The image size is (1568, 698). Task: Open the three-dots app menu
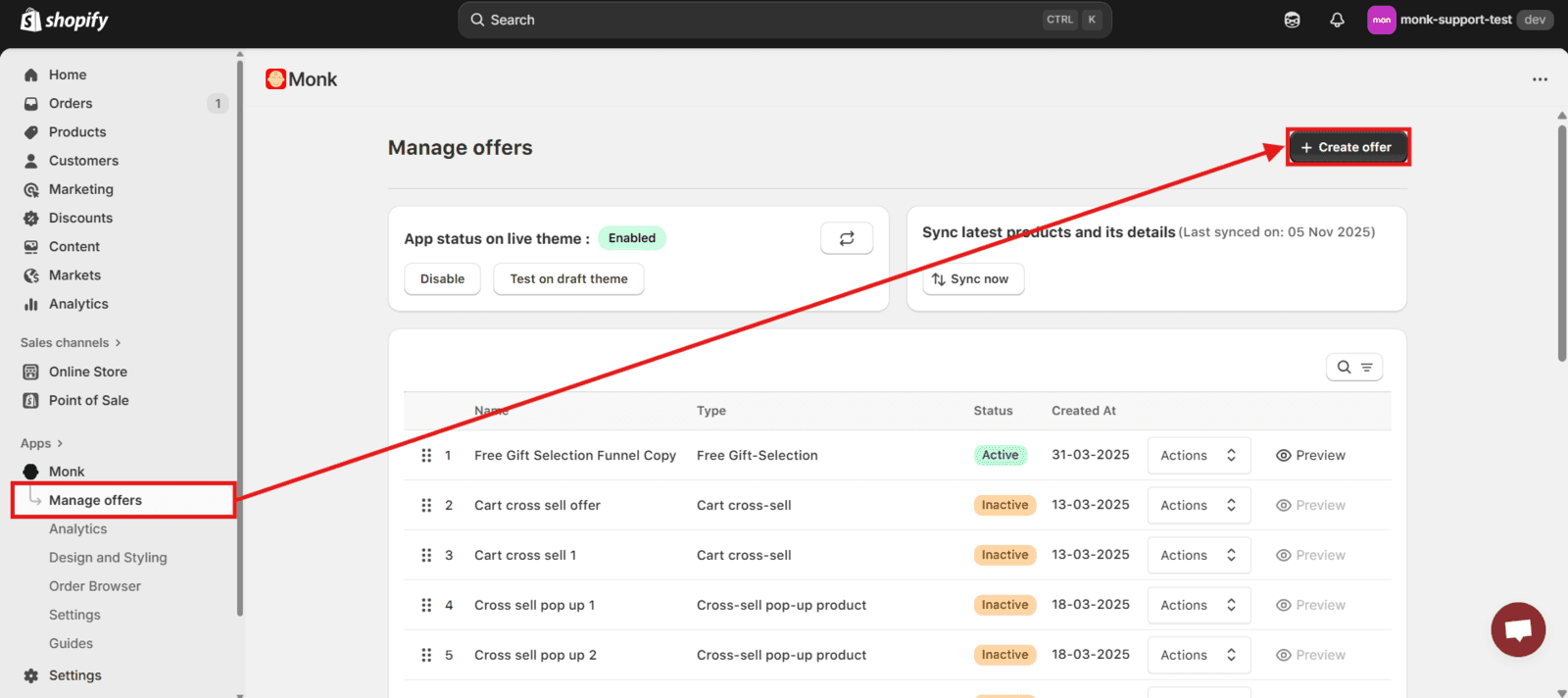[x=1540, y=79]
